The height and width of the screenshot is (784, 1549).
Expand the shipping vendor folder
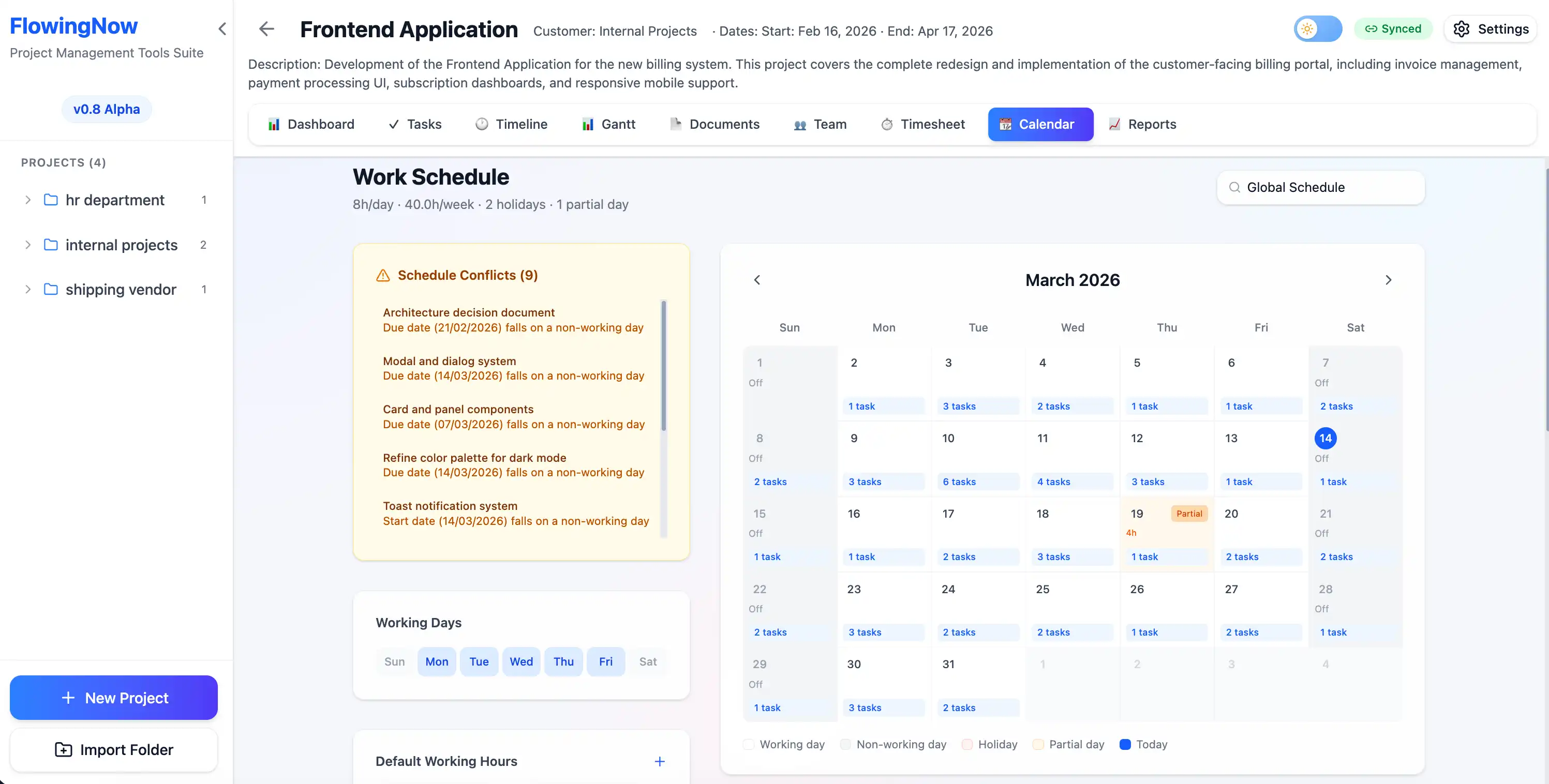pos(27,289)
